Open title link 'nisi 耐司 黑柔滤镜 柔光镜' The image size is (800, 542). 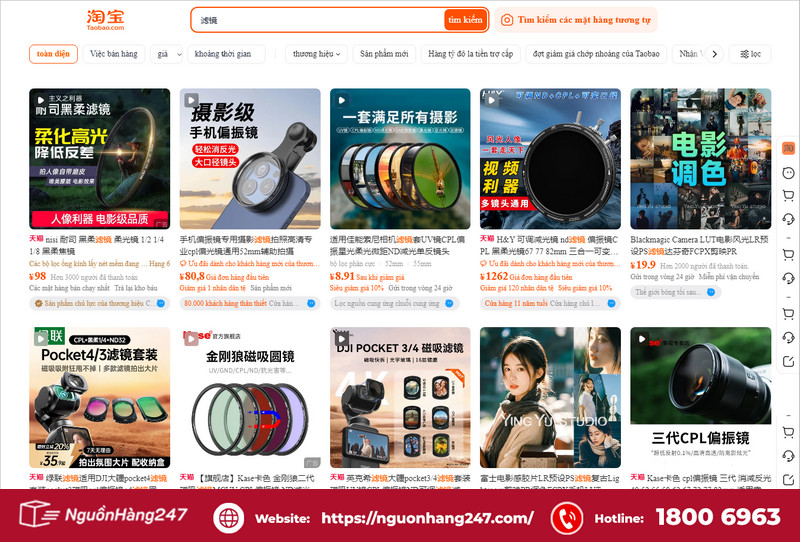97,245
